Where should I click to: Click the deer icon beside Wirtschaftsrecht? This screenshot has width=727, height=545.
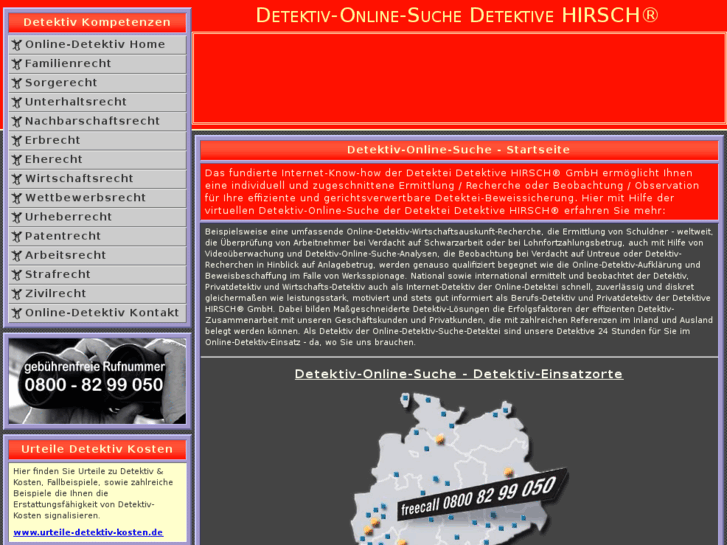[x=17, y=179]
